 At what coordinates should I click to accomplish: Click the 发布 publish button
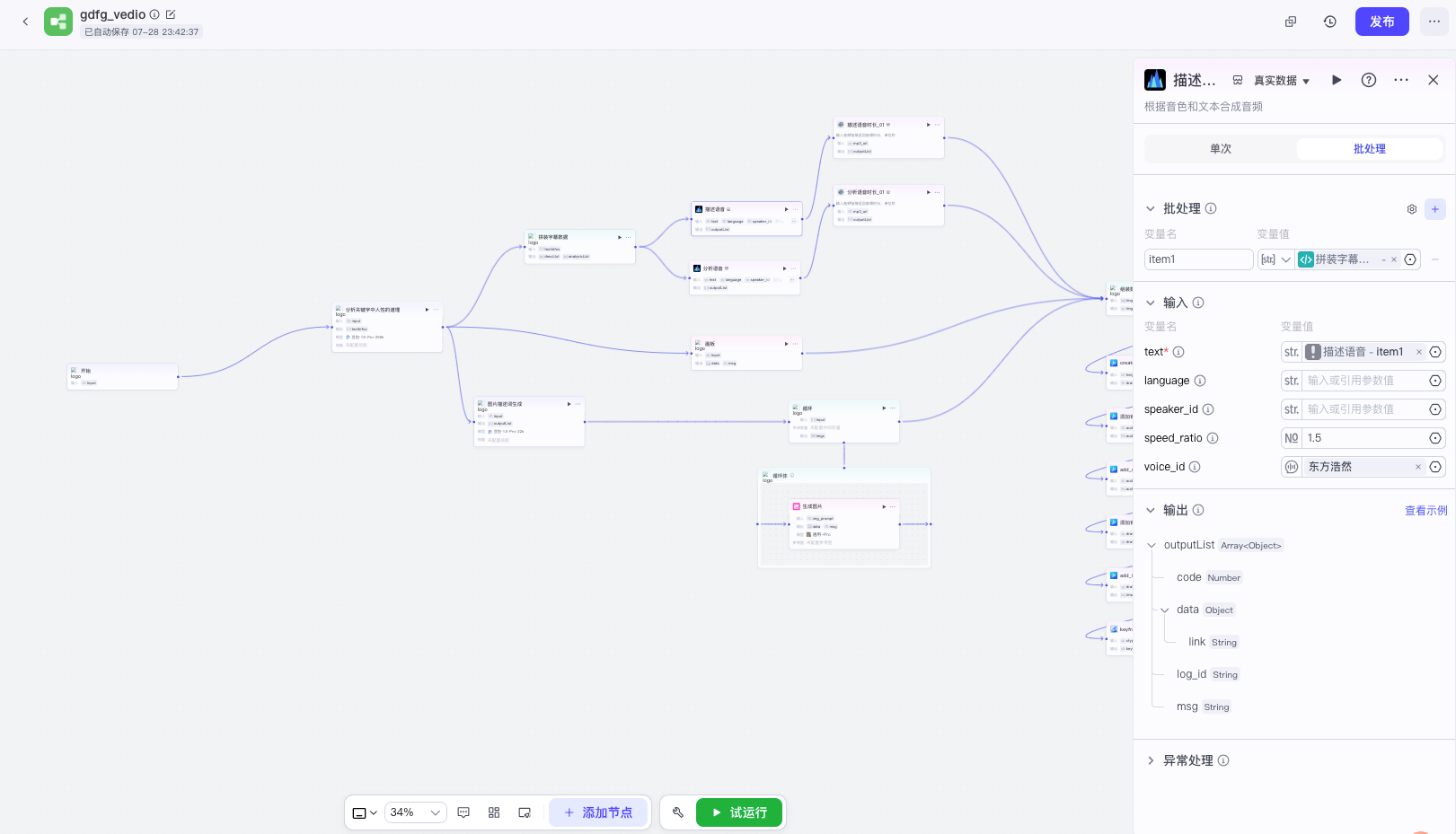coord(1381,22)
